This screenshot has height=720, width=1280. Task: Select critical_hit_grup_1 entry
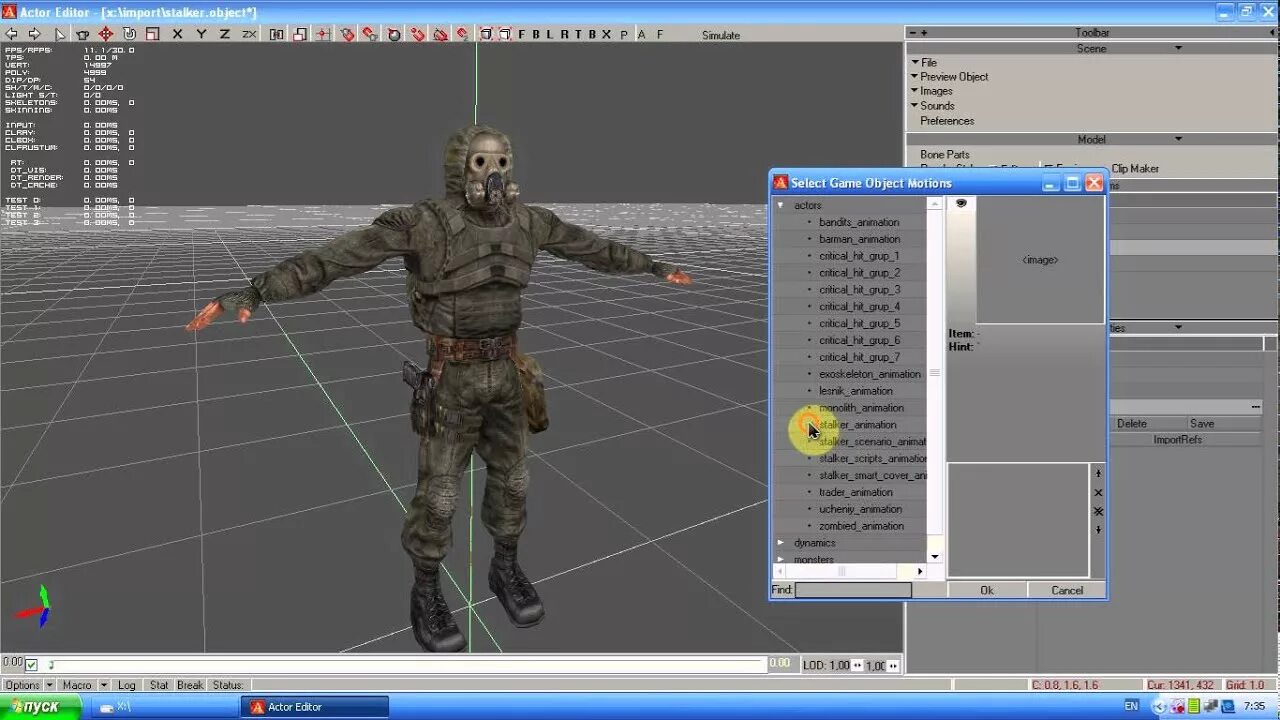[x=859, y=256]
